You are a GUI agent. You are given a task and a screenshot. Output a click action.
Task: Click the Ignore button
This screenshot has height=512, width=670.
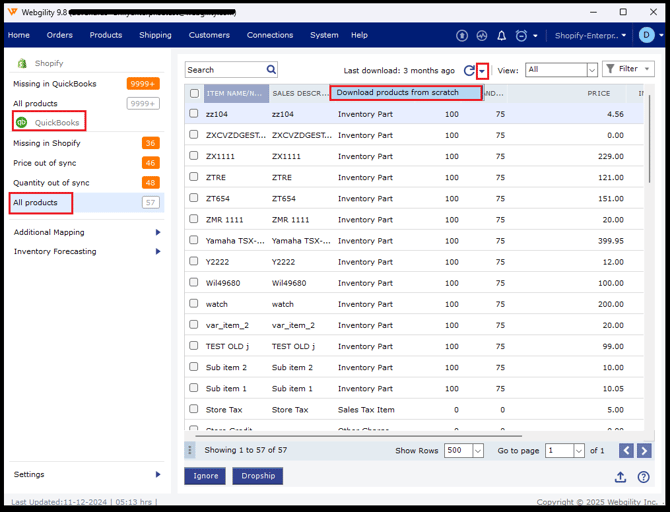[205, 476]
